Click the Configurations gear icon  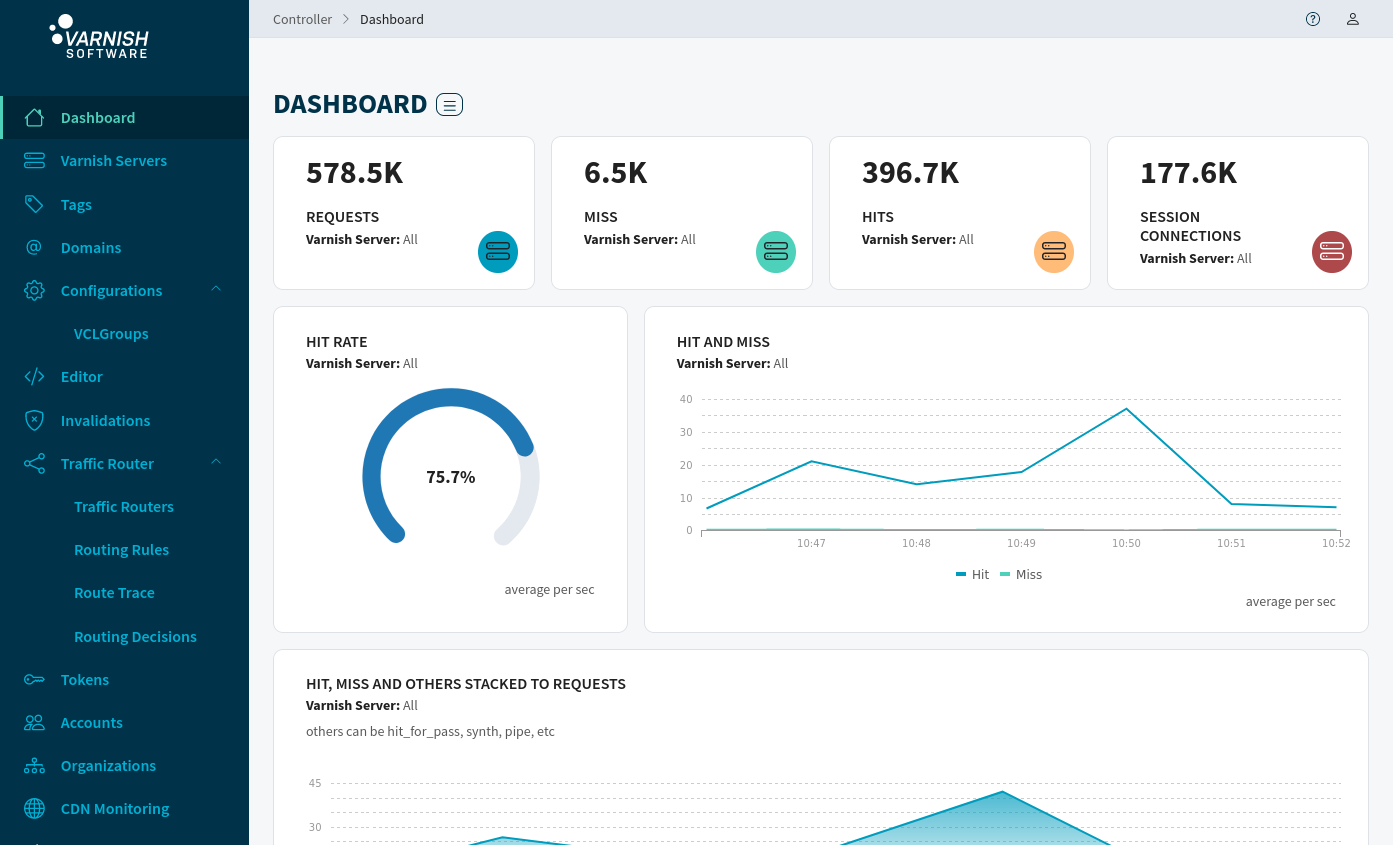pyautogui.click(x=34, y=291)
